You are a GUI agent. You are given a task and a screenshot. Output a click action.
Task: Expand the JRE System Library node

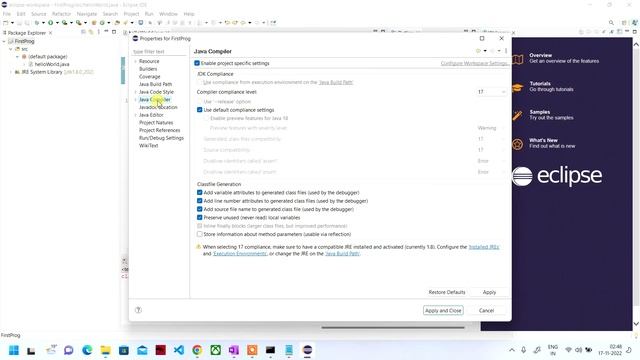[x=11, y=72]
